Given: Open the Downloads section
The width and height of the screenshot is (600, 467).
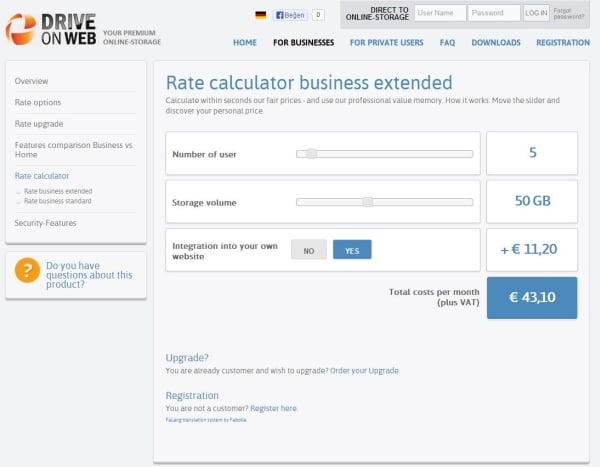Looking at the screenshot, I should (496, 43).
